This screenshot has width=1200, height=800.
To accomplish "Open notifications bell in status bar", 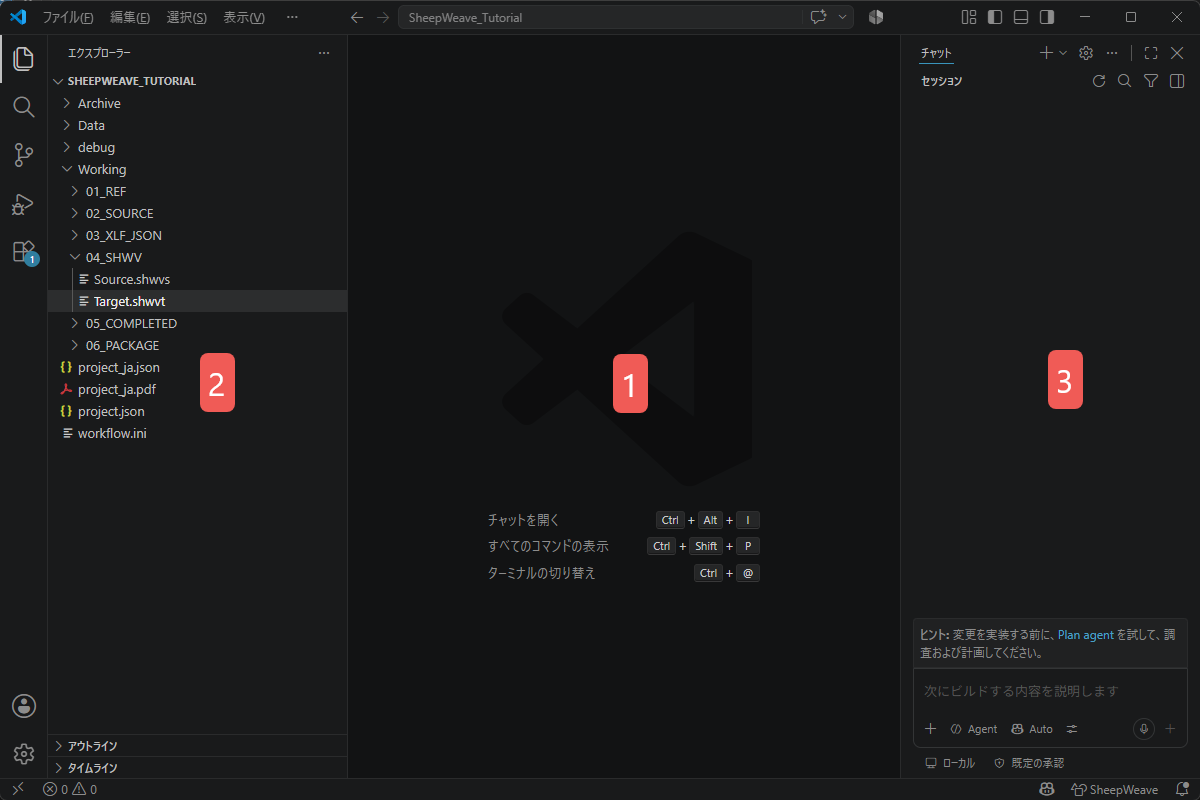I will tap(1182, 789).
